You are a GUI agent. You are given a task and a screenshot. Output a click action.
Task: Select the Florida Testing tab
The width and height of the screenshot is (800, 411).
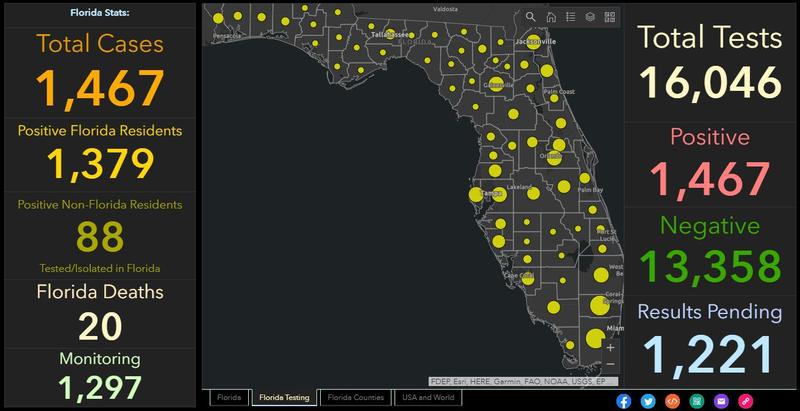[x=284, y=398]
